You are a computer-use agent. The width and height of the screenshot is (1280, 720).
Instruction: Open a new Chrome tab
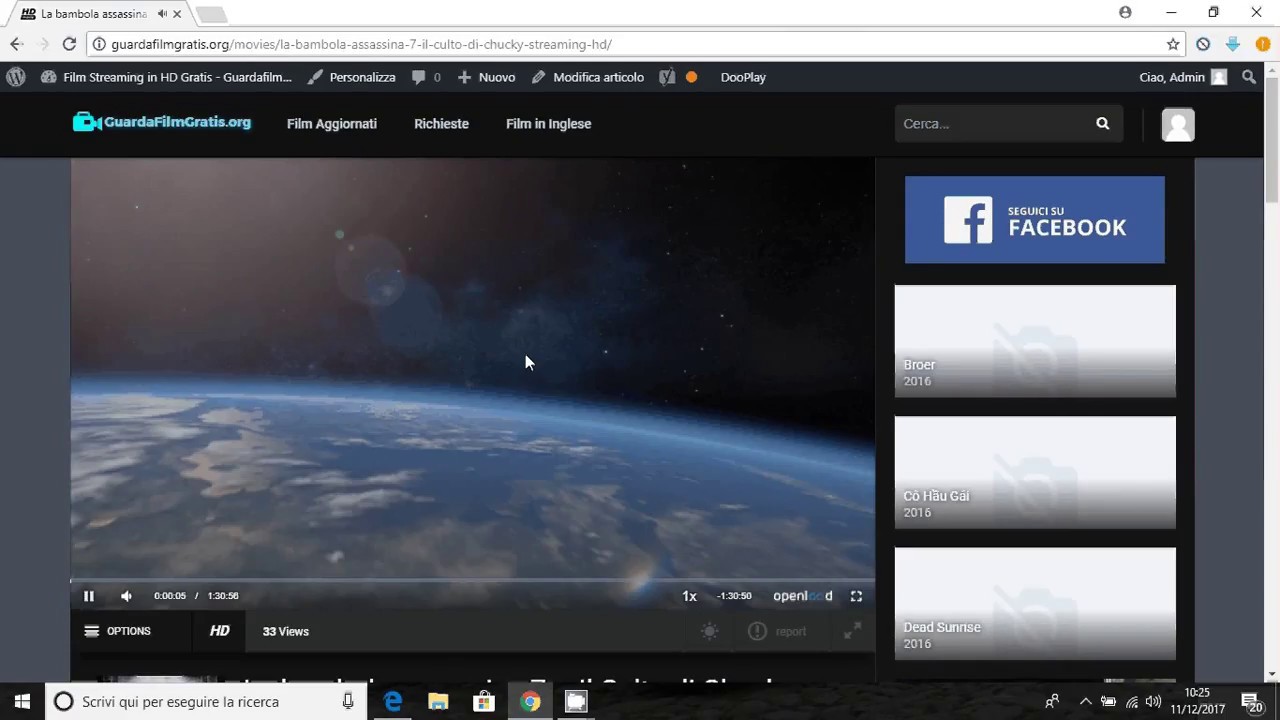coord(210,14)
